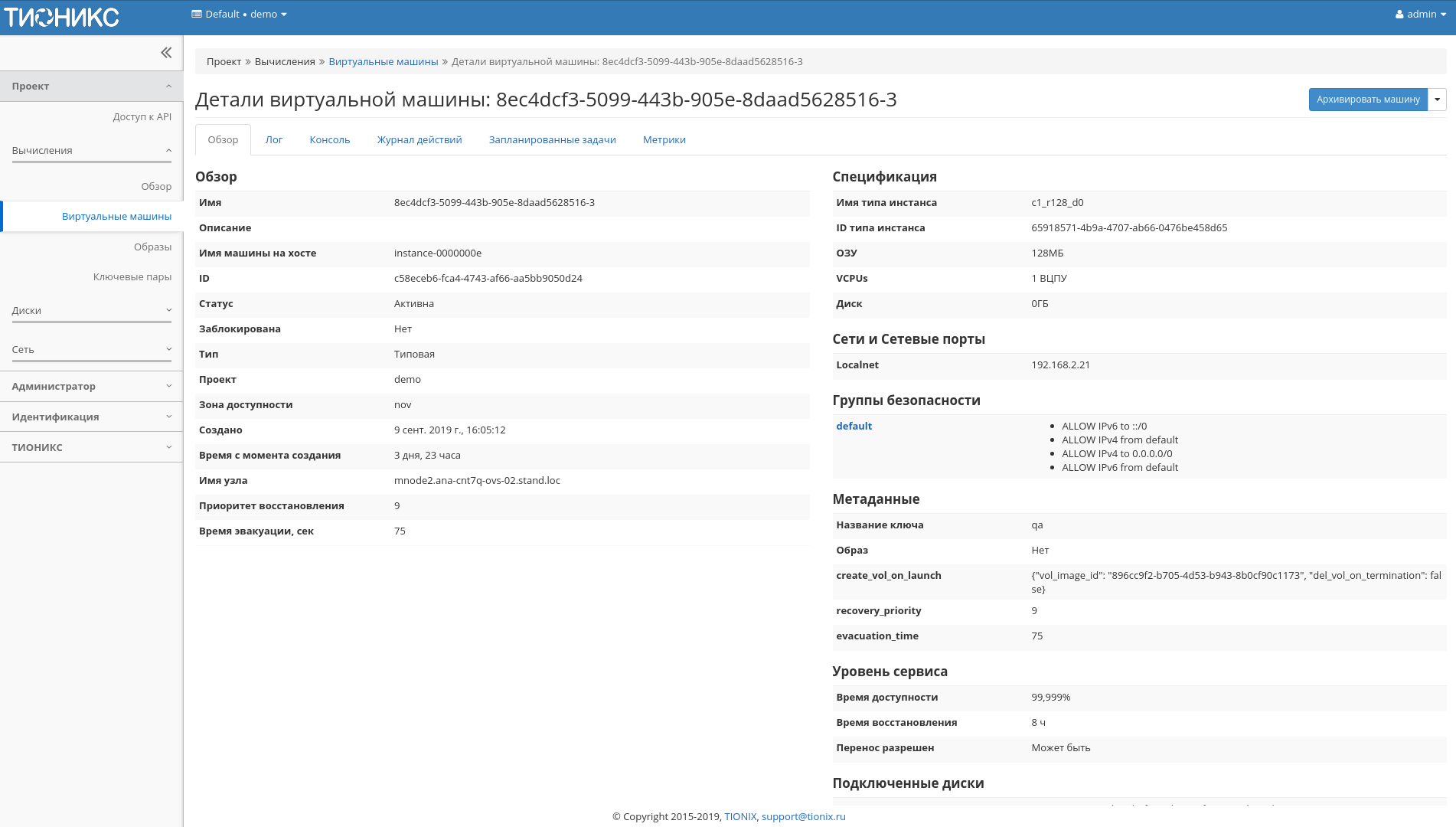Open the Метрики tab
Viewport: 1456px width, 827px height.
click(664, 139)
